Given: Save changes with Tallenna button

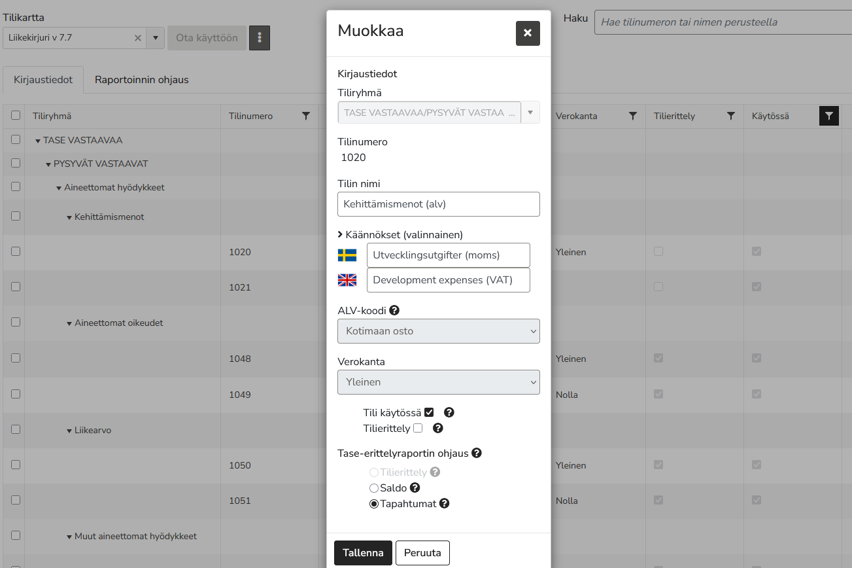Looking at the screenshot, I should point(363,553).
